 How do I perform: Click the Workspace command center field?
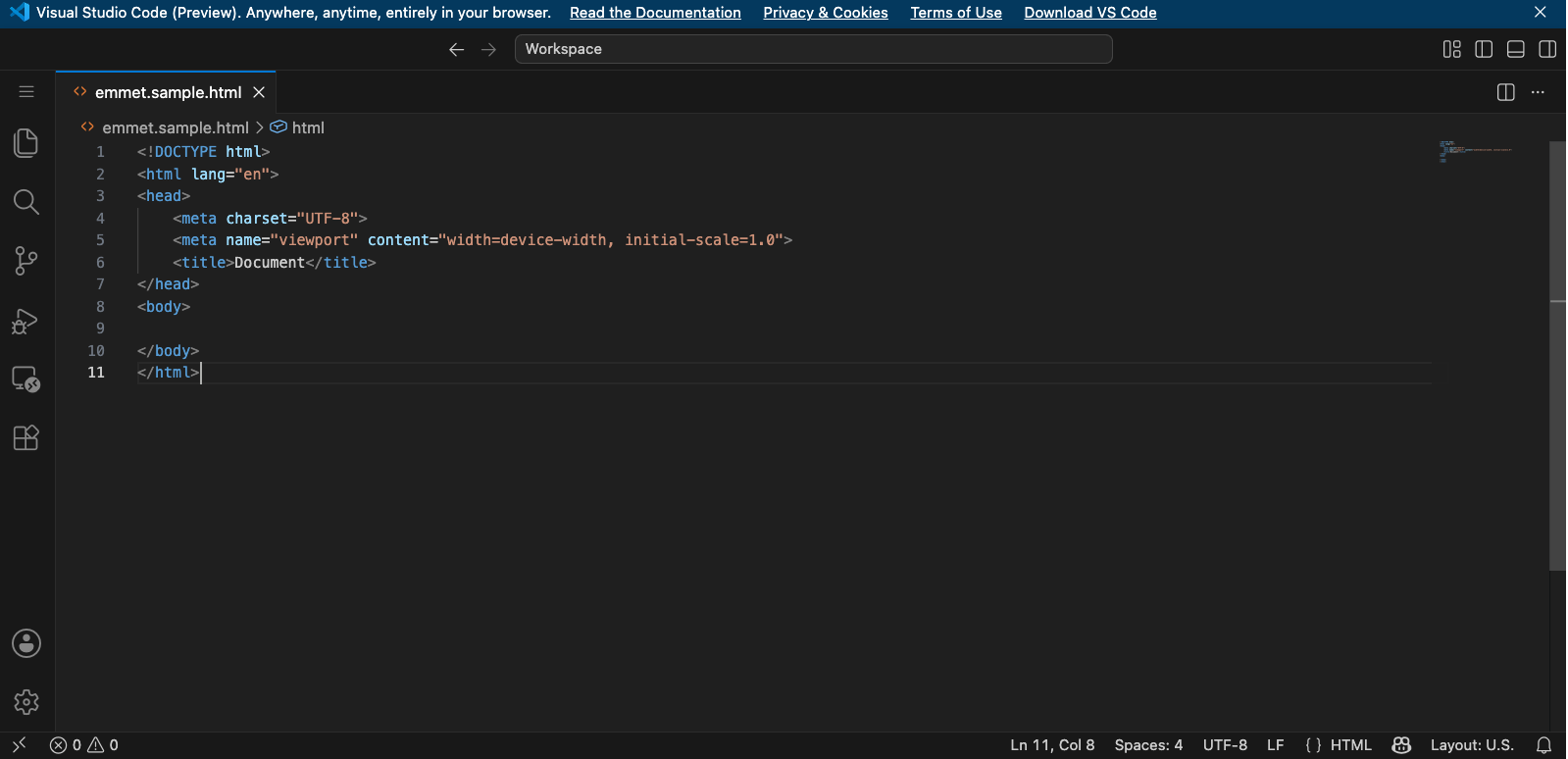point(813,49)
